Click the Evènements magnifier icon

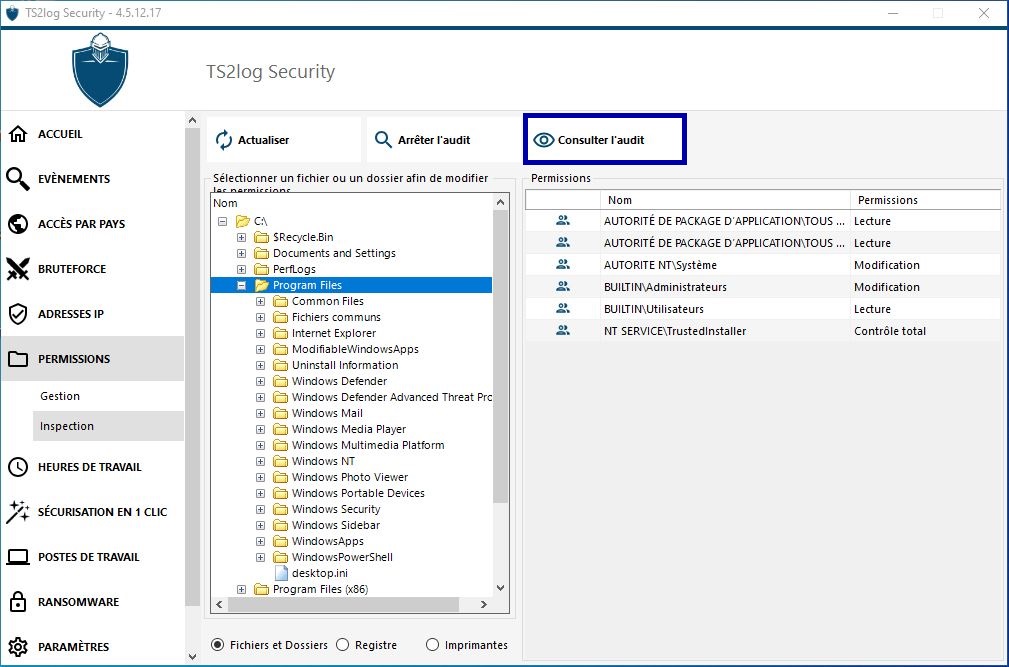[18, 179]
